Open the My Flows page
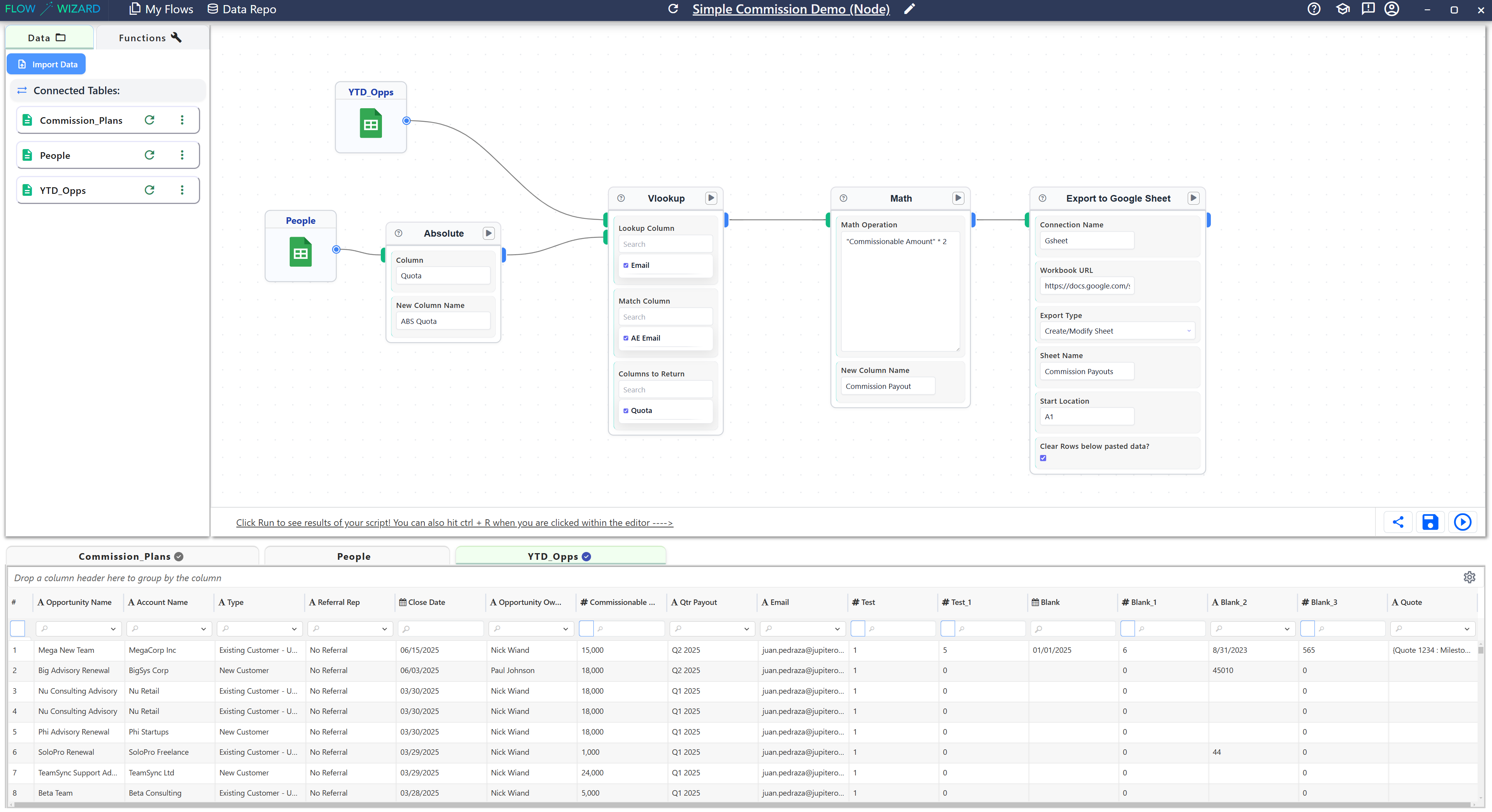 coord(161,9)
